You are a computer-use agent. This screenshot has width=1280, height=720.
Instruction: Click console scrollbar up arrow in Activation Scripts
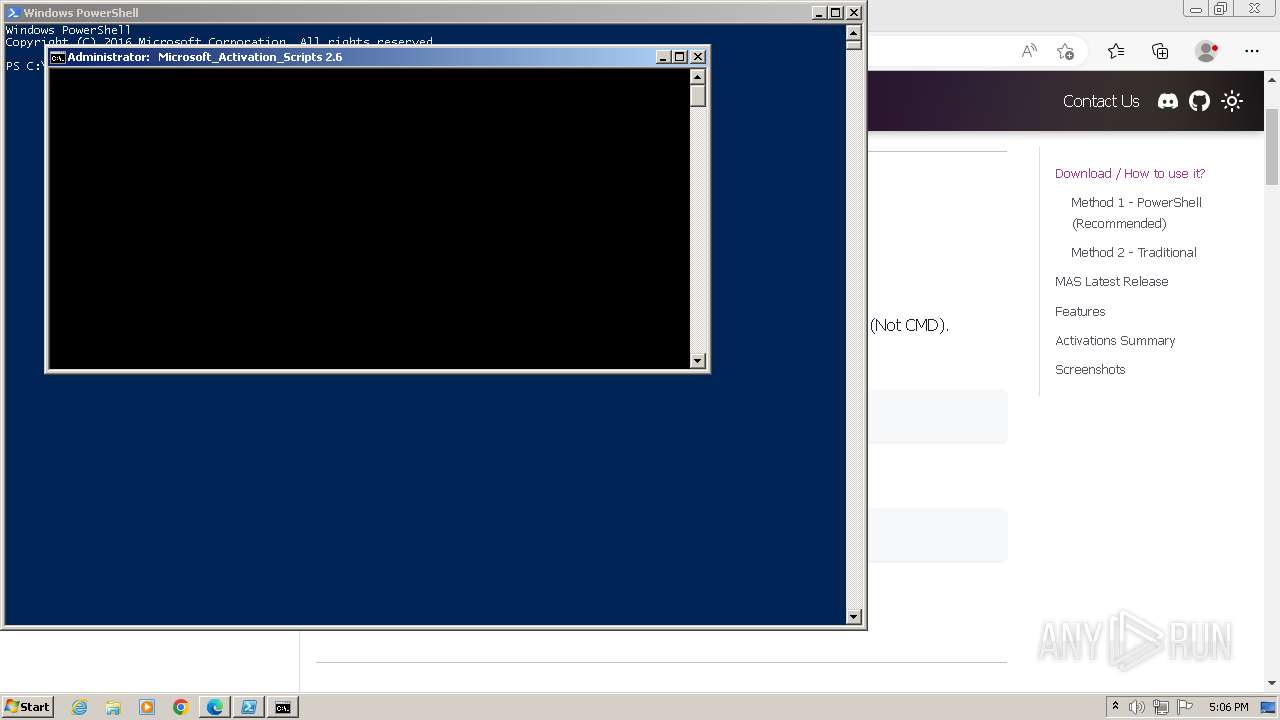coord(698,77)
